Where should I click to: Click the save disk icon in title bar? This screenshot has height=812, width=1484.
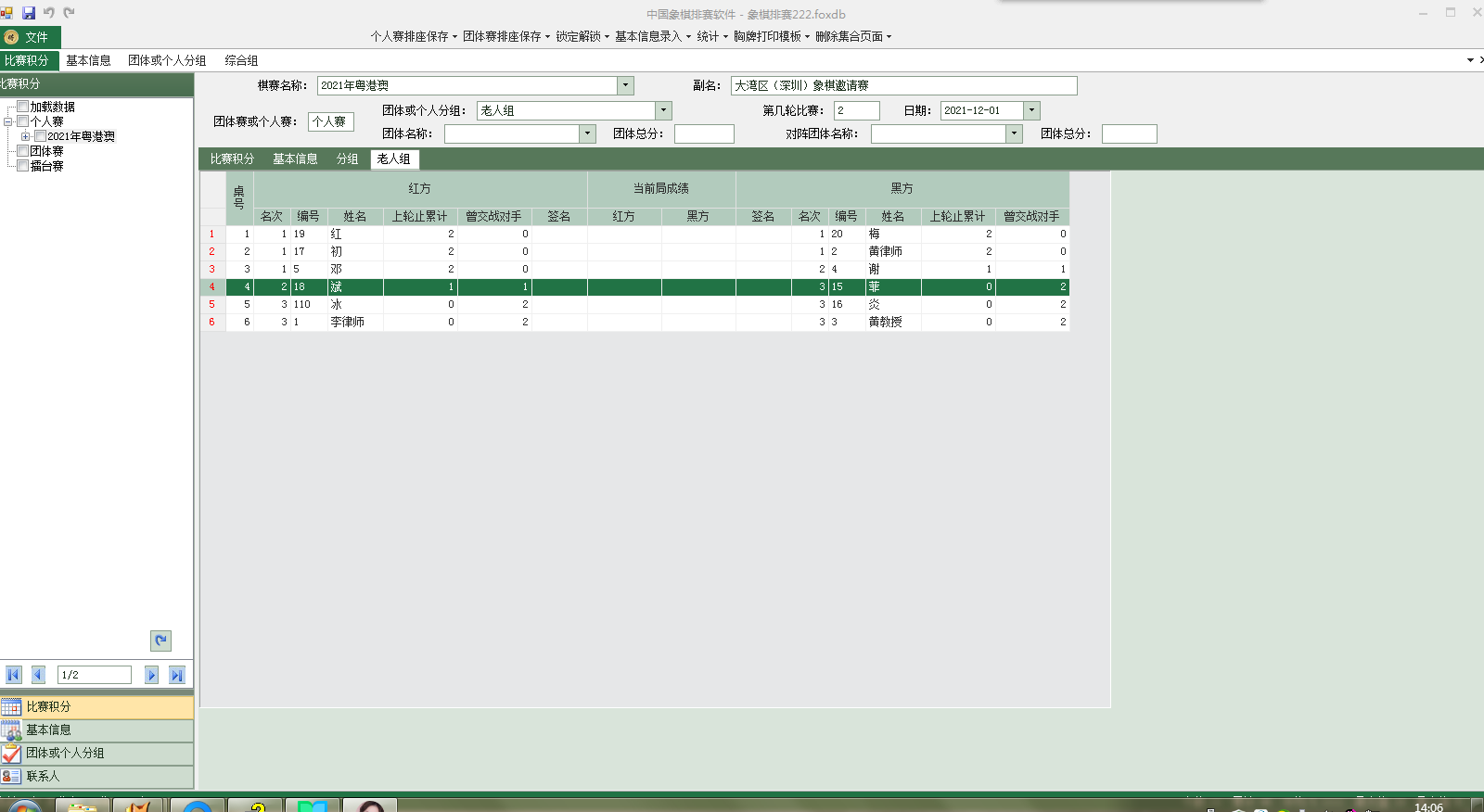29,13
